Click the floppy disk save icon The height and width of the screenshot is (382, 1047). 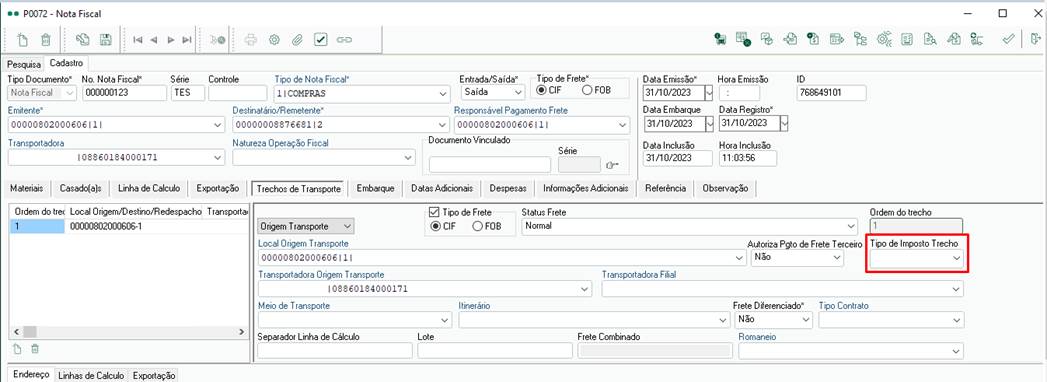[106, 40]
